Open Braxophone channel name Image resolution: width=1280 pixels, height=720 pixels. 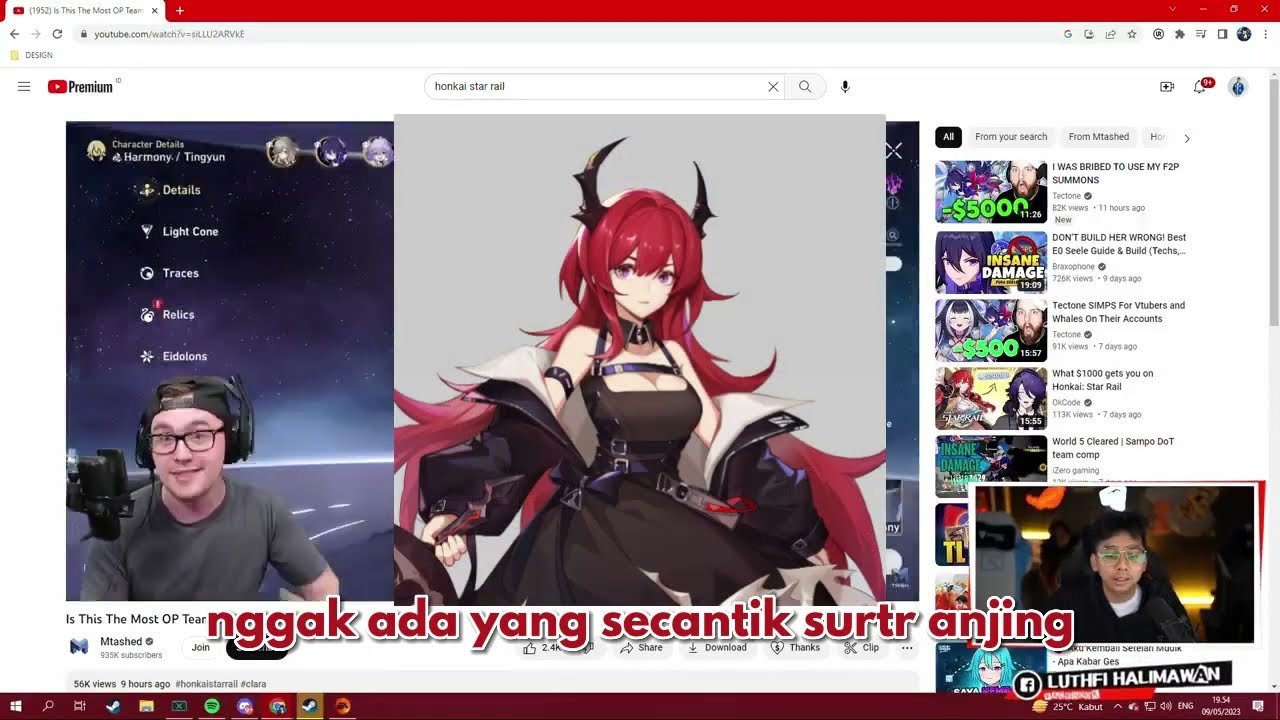(x=1075, y=267)
